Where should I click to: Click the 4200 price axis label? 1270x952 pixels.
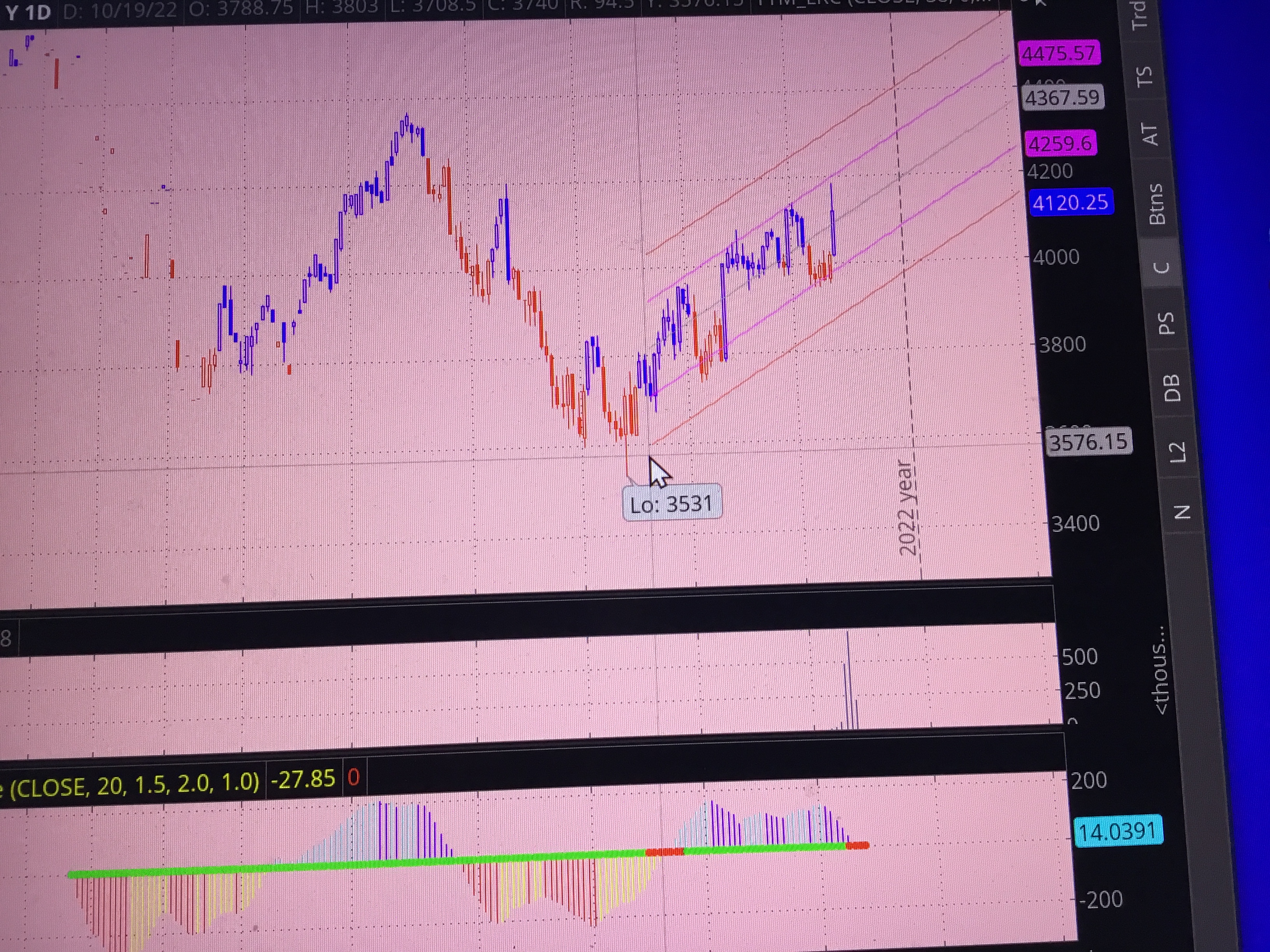[1049, 171]
